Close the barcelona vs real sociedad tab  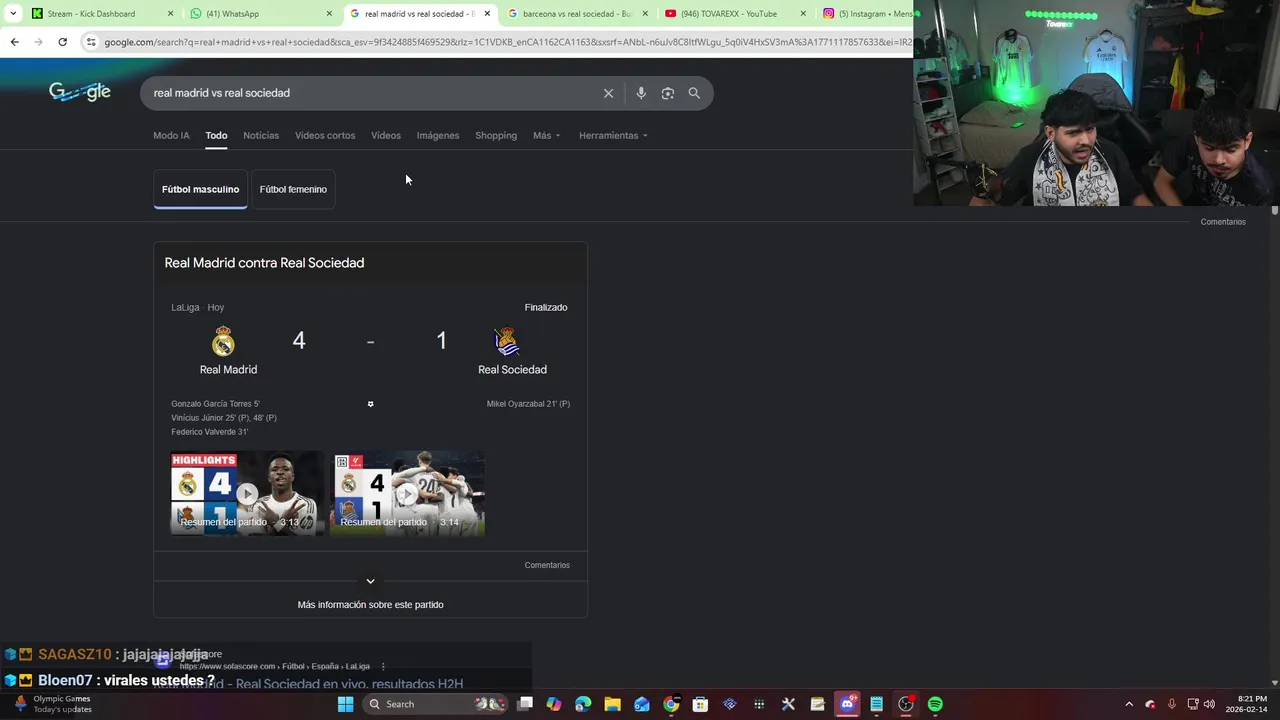pos(645,14)
